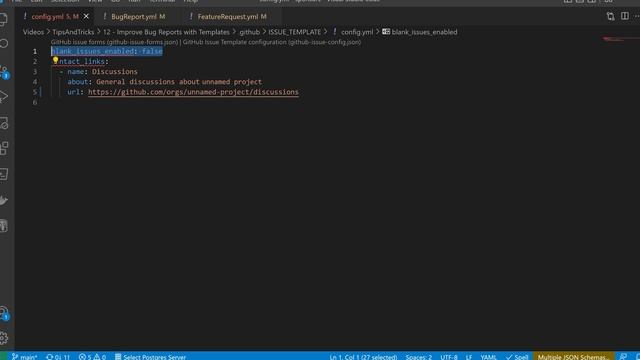Image resolution: width=640 pixels, height=360 pixels.
Task: Open the Run and Debug view
Action: (4, 97)
